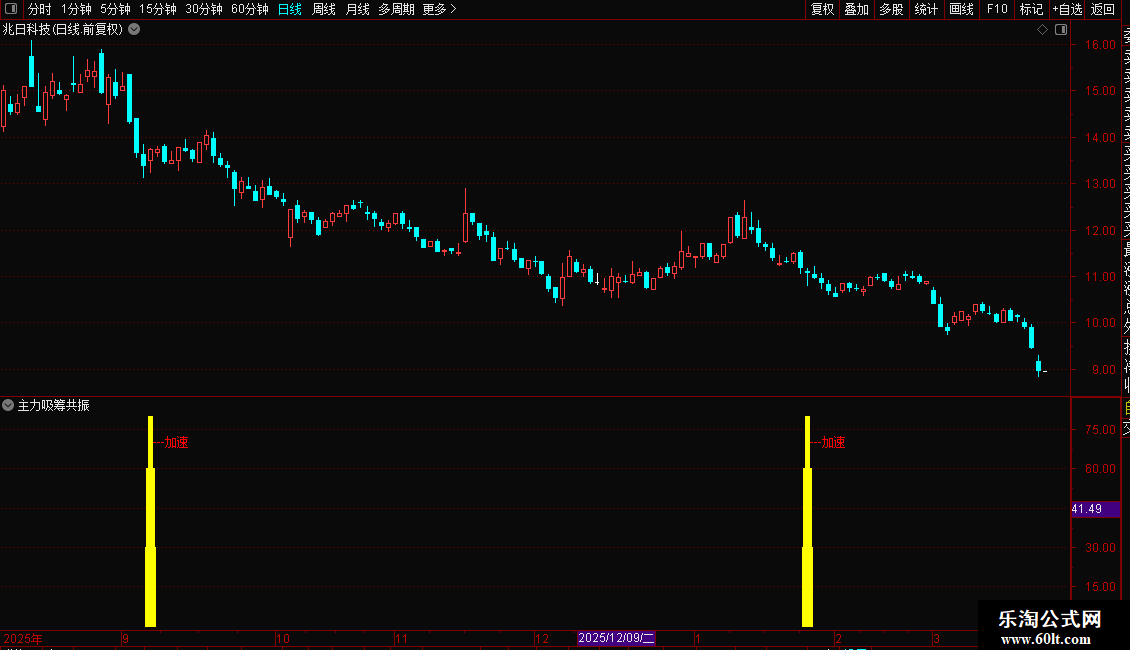Toggle the left panel icon
1130x650 pixels.
(11, 9)
